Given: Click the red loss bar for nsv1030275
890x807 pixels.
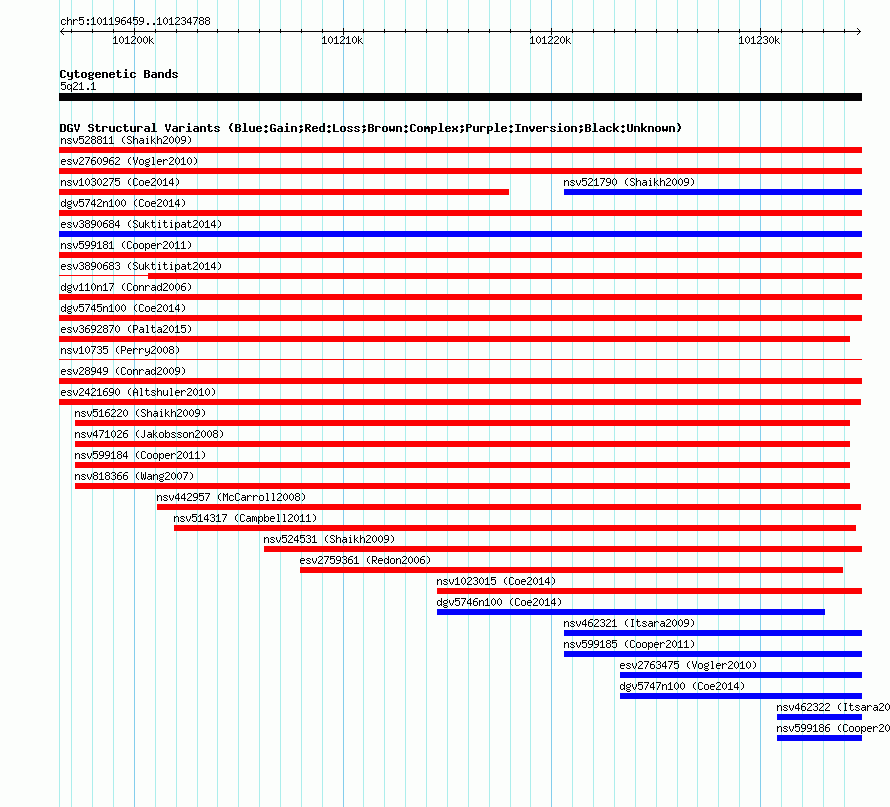Looking at the screenshot, I should (284, 192).
